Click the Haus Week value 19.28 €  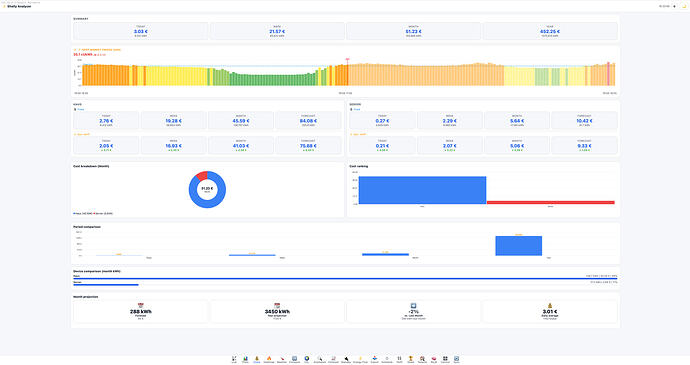coord(173,121)
